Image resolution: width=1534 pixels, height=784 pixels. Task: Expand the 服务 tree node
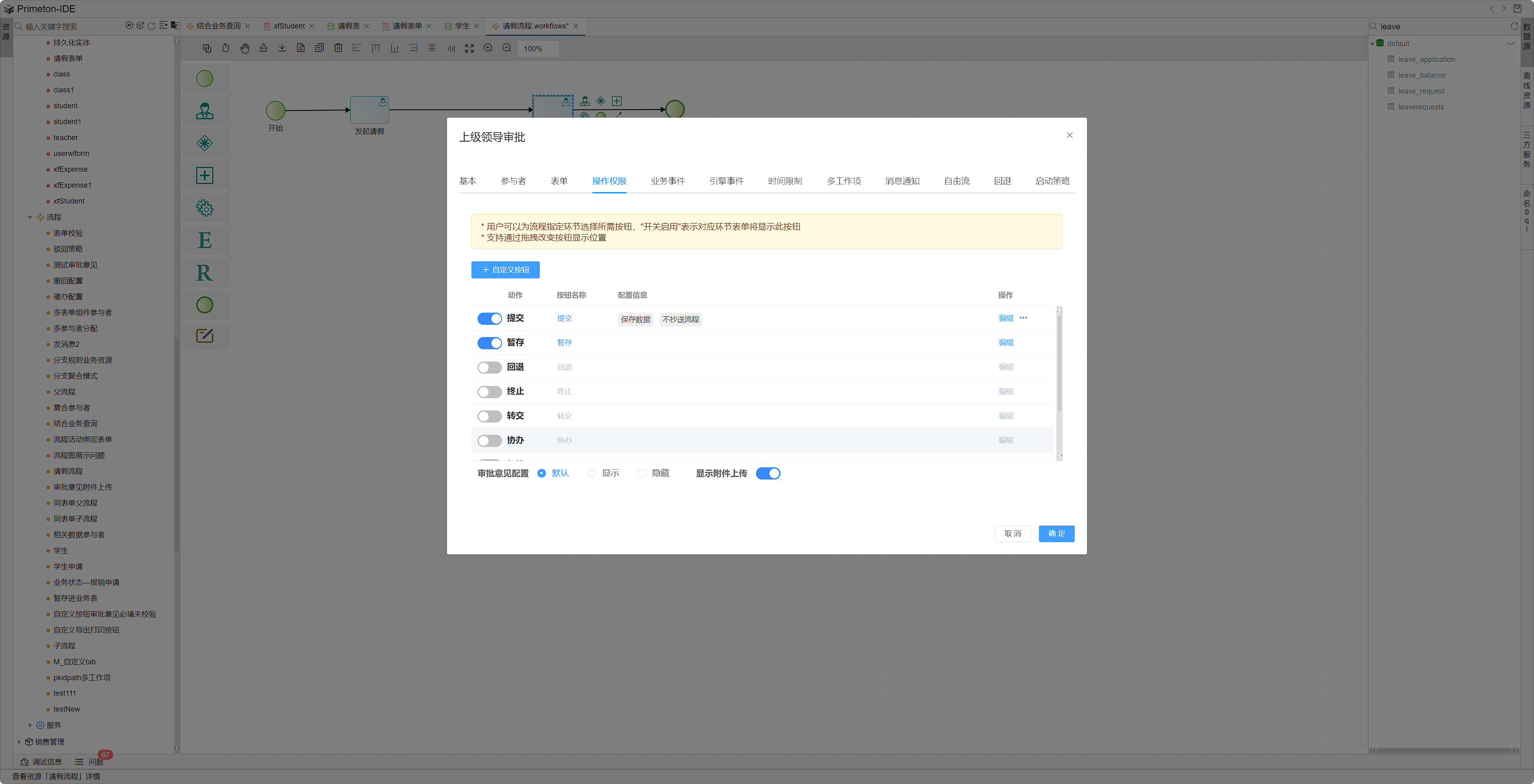(x=30, y=725)
